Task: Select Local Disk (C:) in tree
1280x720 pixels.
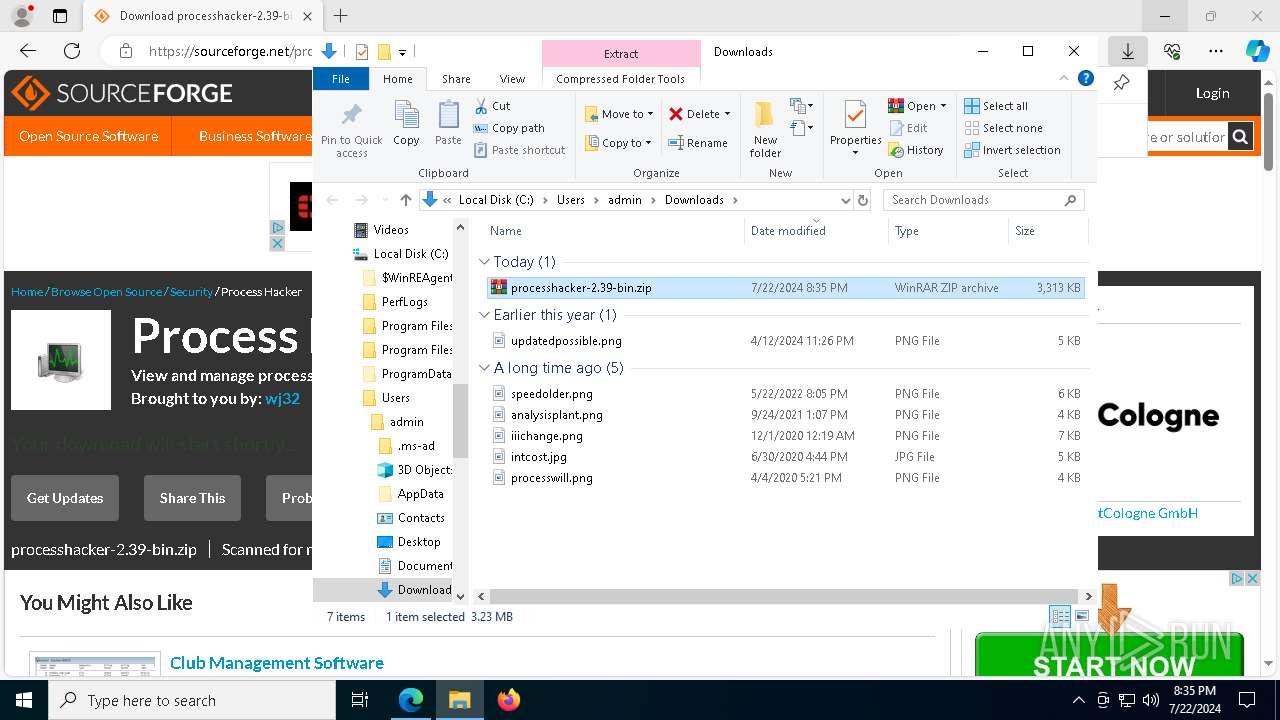Action: [400, 254]
